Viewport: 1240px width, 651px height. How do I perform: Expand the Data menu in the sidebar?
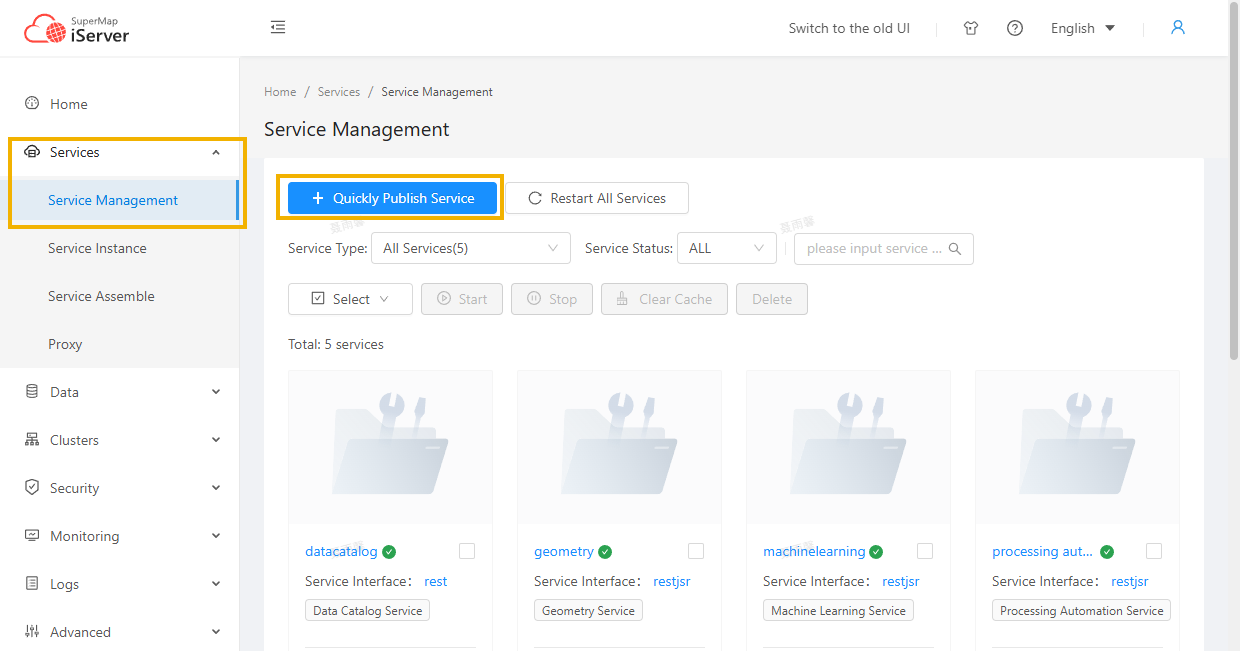tap(120, 392)
